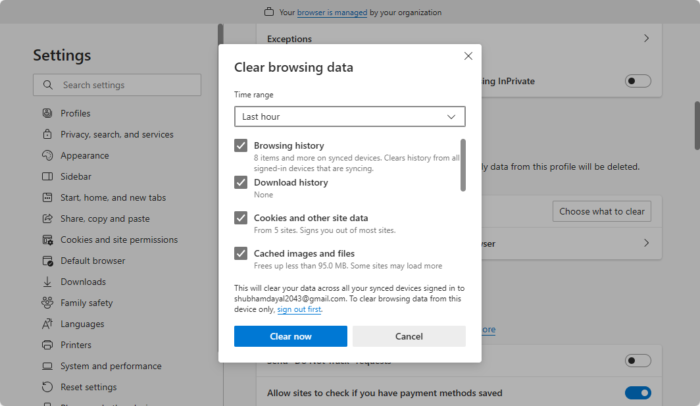Viewport: 700px width, 406px height.
Task: Select the Downloads icon in sidebar
Action: (47, 282)
